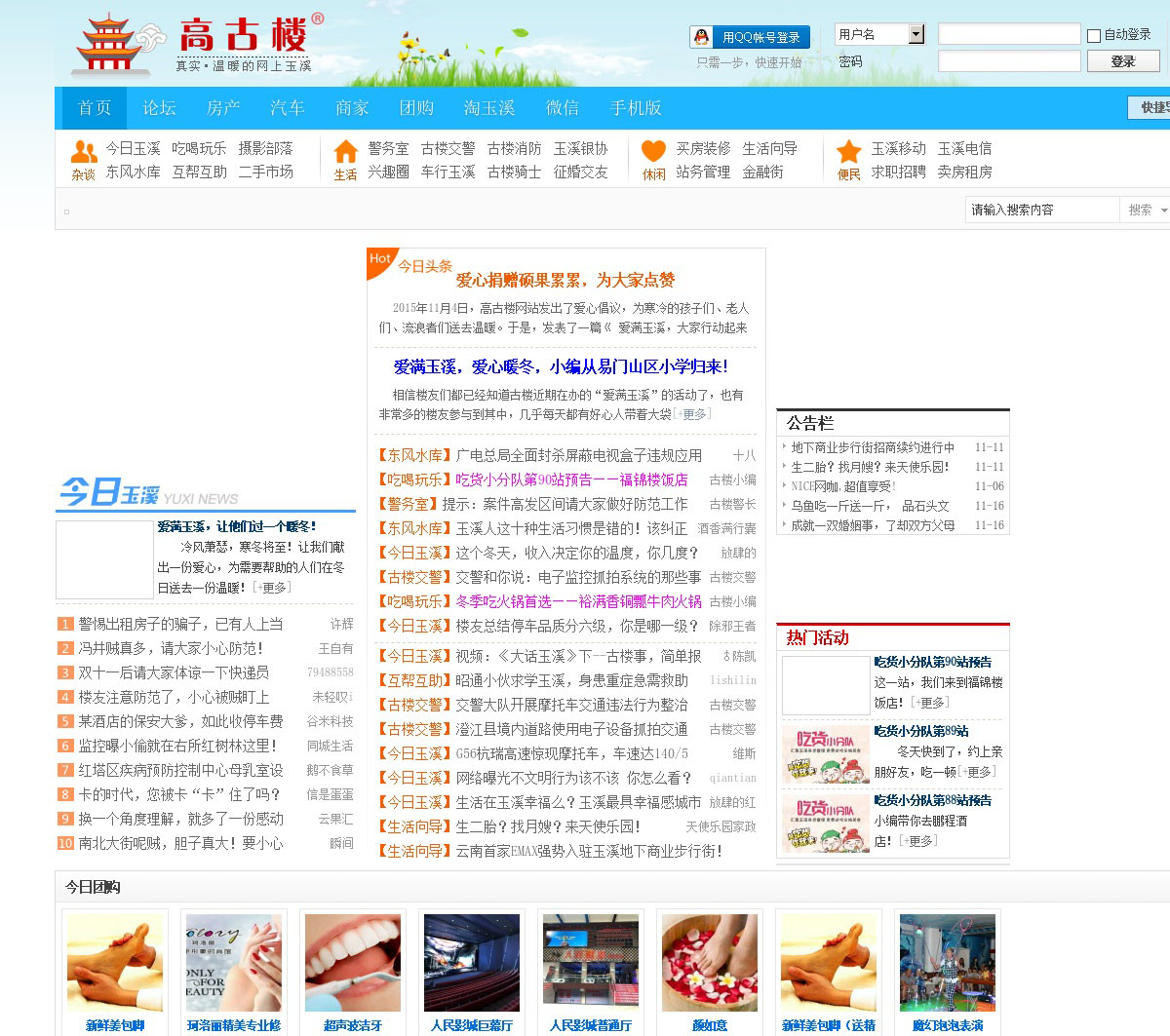Open 云南首家EMAX强势入驻 post
The height and width of the screenshot is (1036, 1170).
589,851
